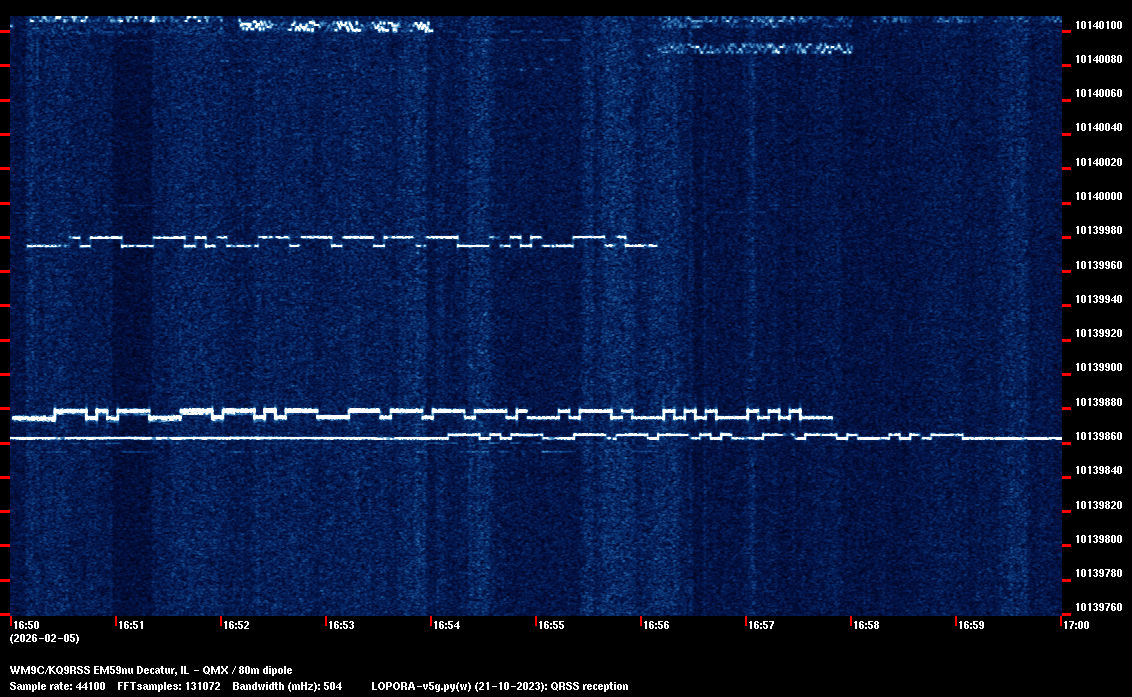Image resolution: width=1132 pixels, height=697 pixels.
Task: Click the 16:57 time axis label
Action: [x=761, y=625]
